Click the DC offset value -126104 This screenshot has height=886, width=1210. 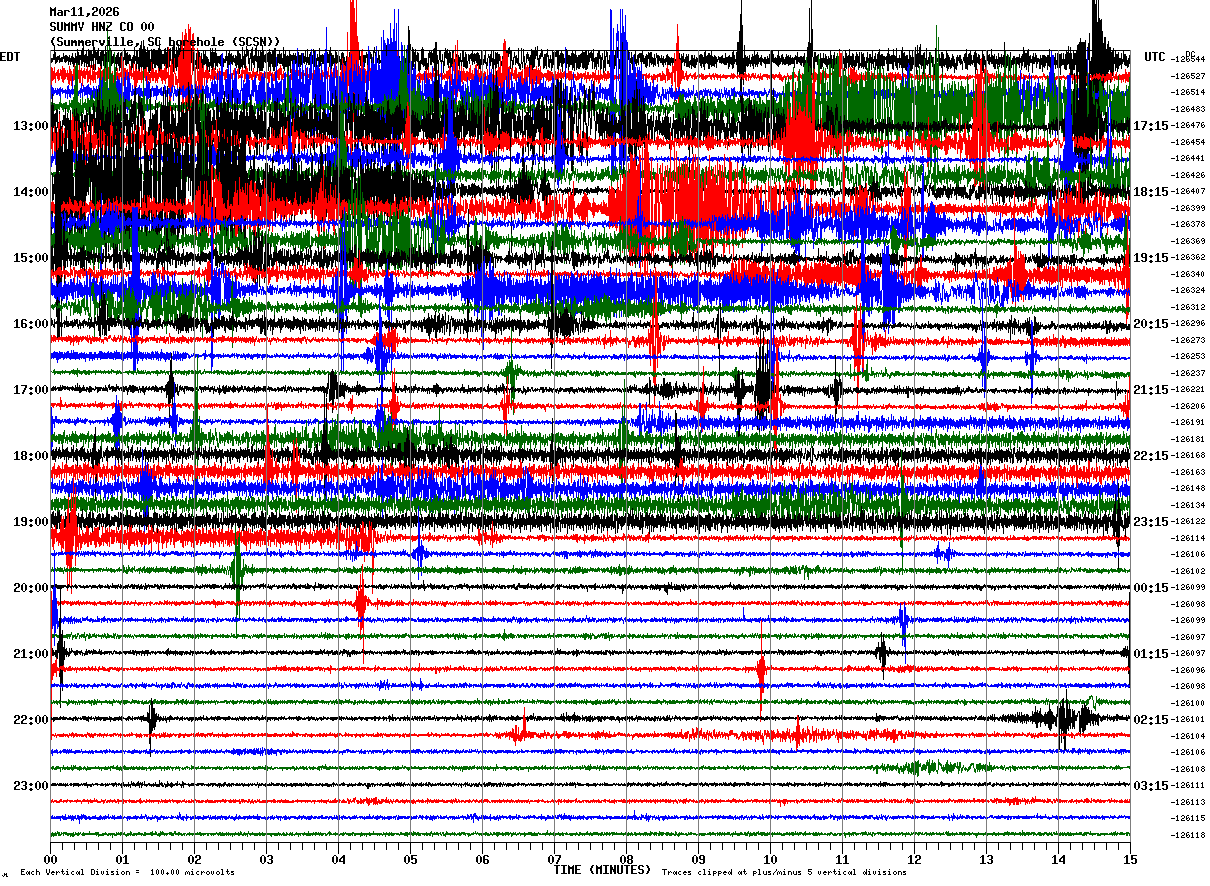[1188, 736]
